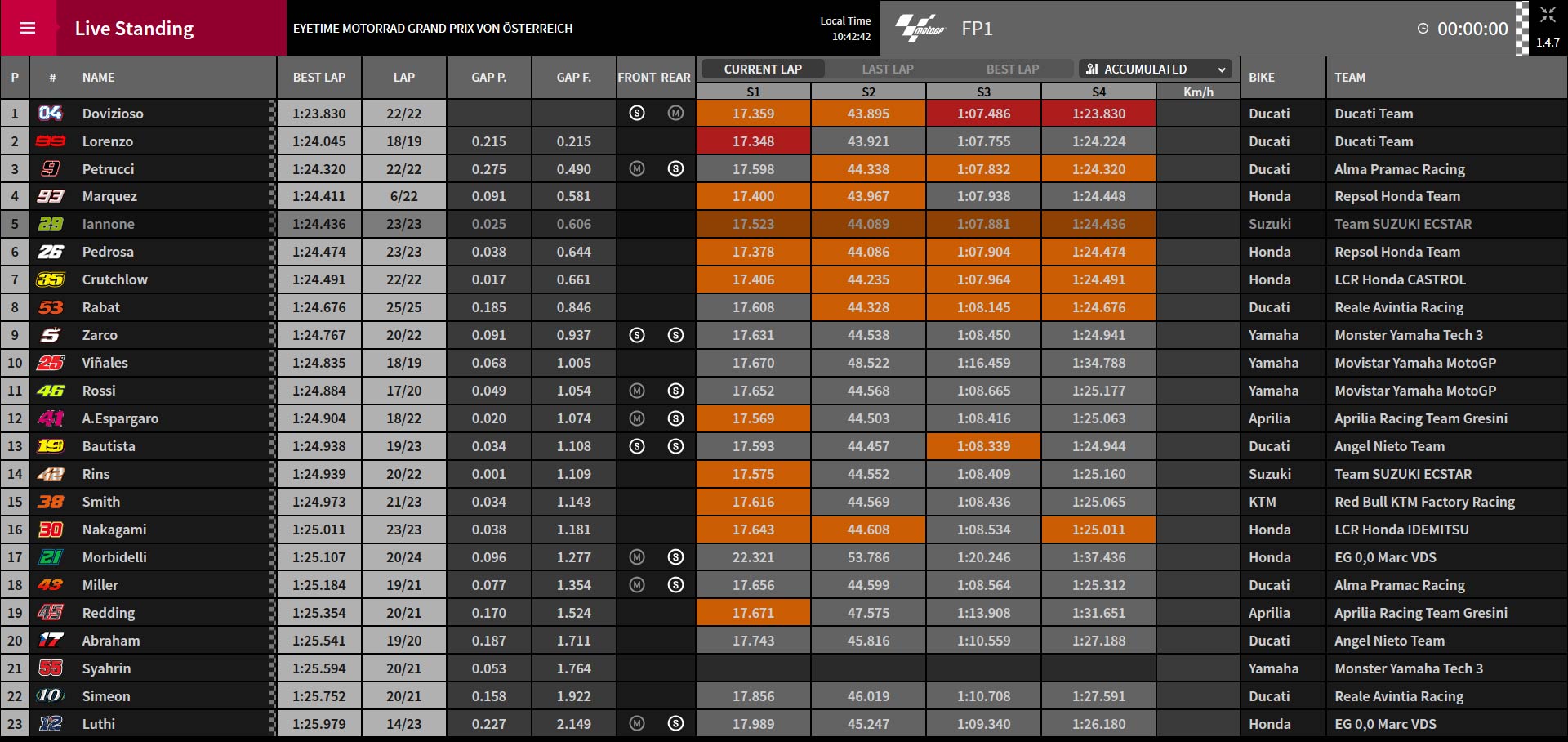The image size is (1568, 742).
Task: Click Dovizioso's front tyre S icon
Action: (x=637, y=114)
